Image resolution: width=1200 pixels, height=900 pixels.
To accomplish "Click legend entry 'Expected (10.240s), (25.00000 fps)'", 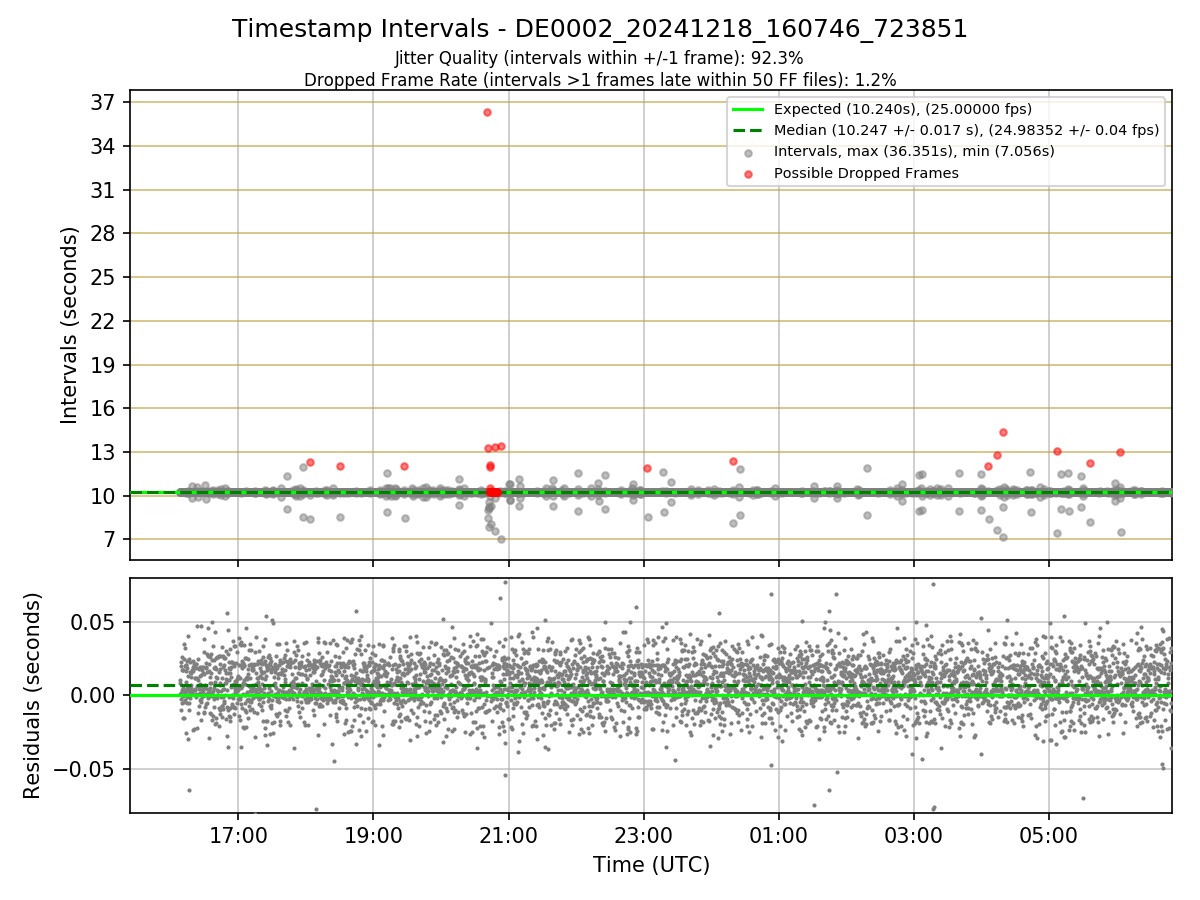I will tap(903, 109).
